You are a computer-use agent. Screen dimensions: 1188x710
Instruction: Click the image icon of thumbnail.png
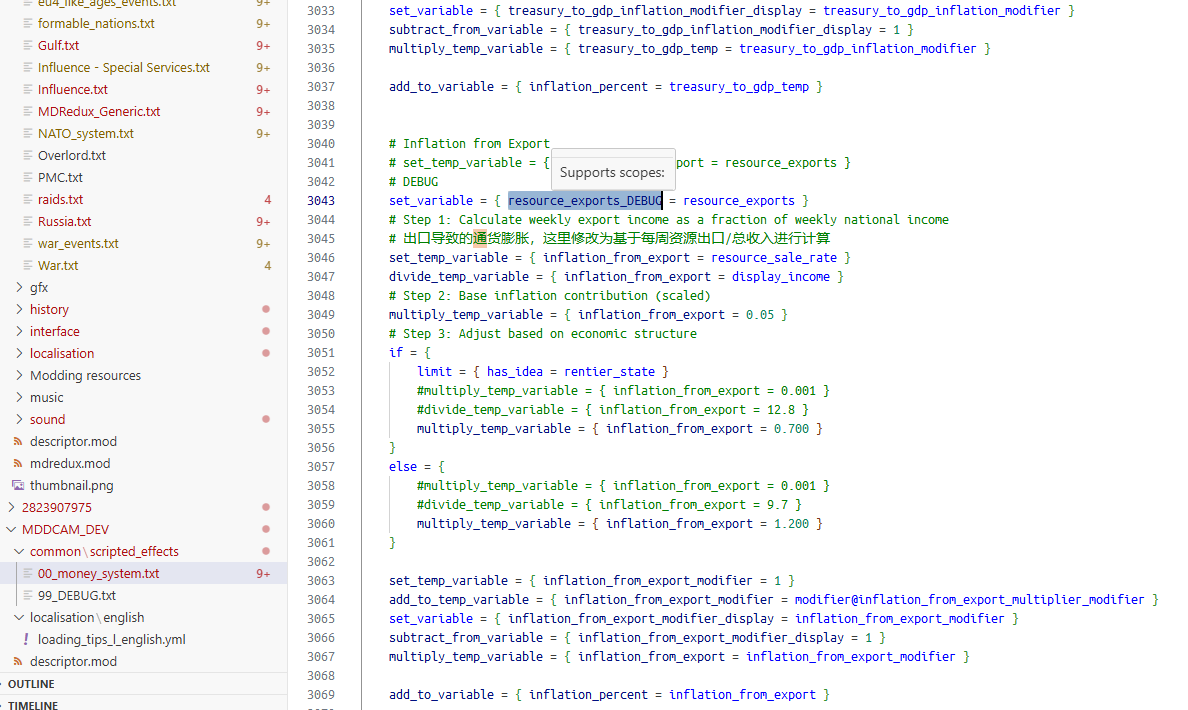[18, 486]
